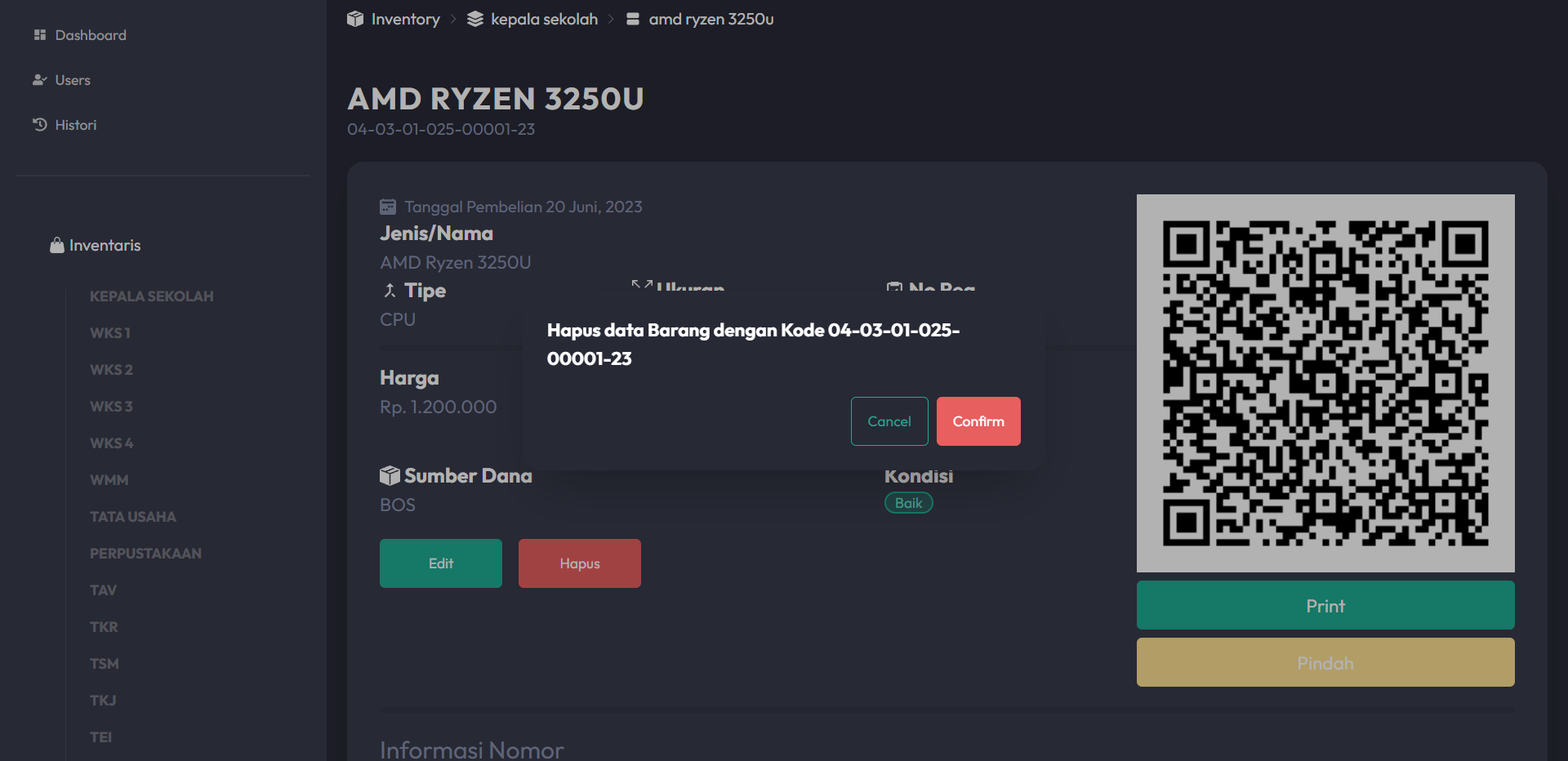Click the price Rp. 1.200.000

[438, 407]
